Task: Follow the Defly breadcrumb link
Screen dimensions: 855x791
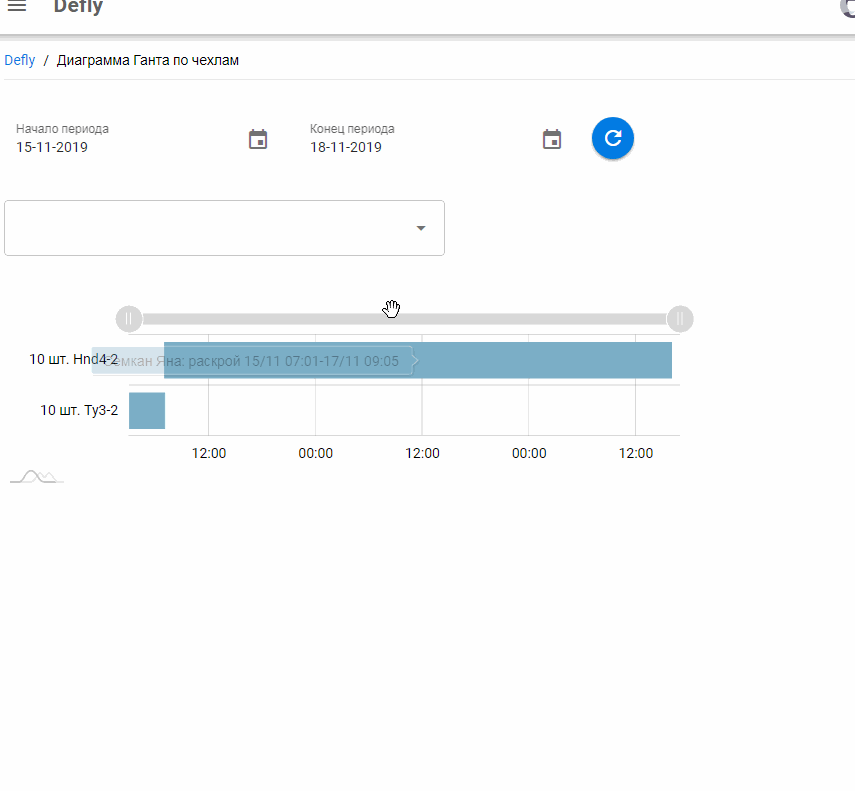Action: coord(20,60)
